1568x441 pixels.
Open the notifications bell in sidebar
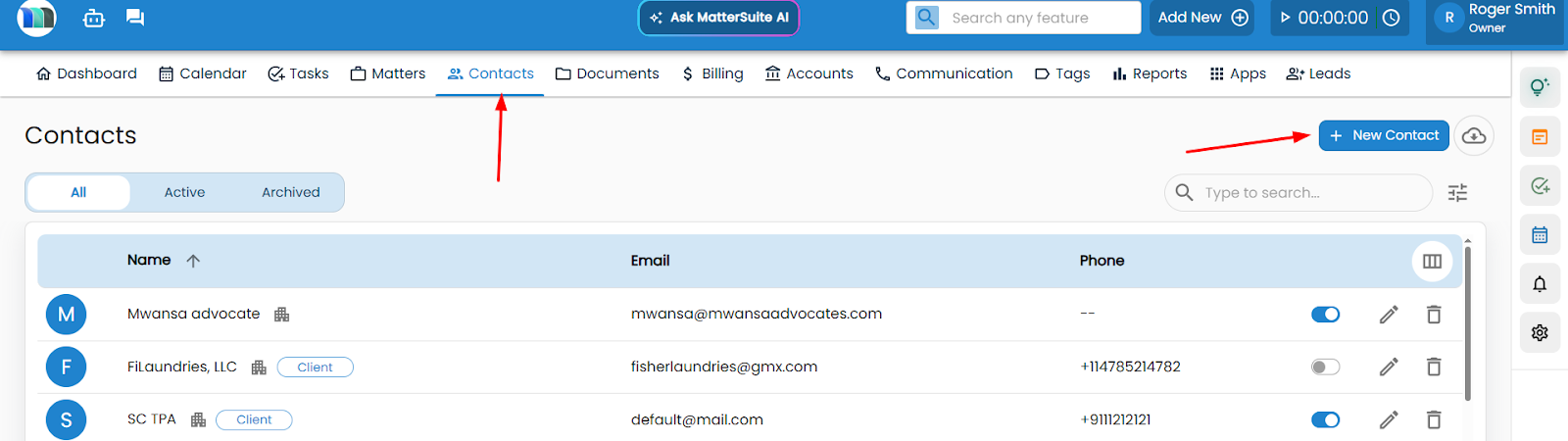[1539, 284]
